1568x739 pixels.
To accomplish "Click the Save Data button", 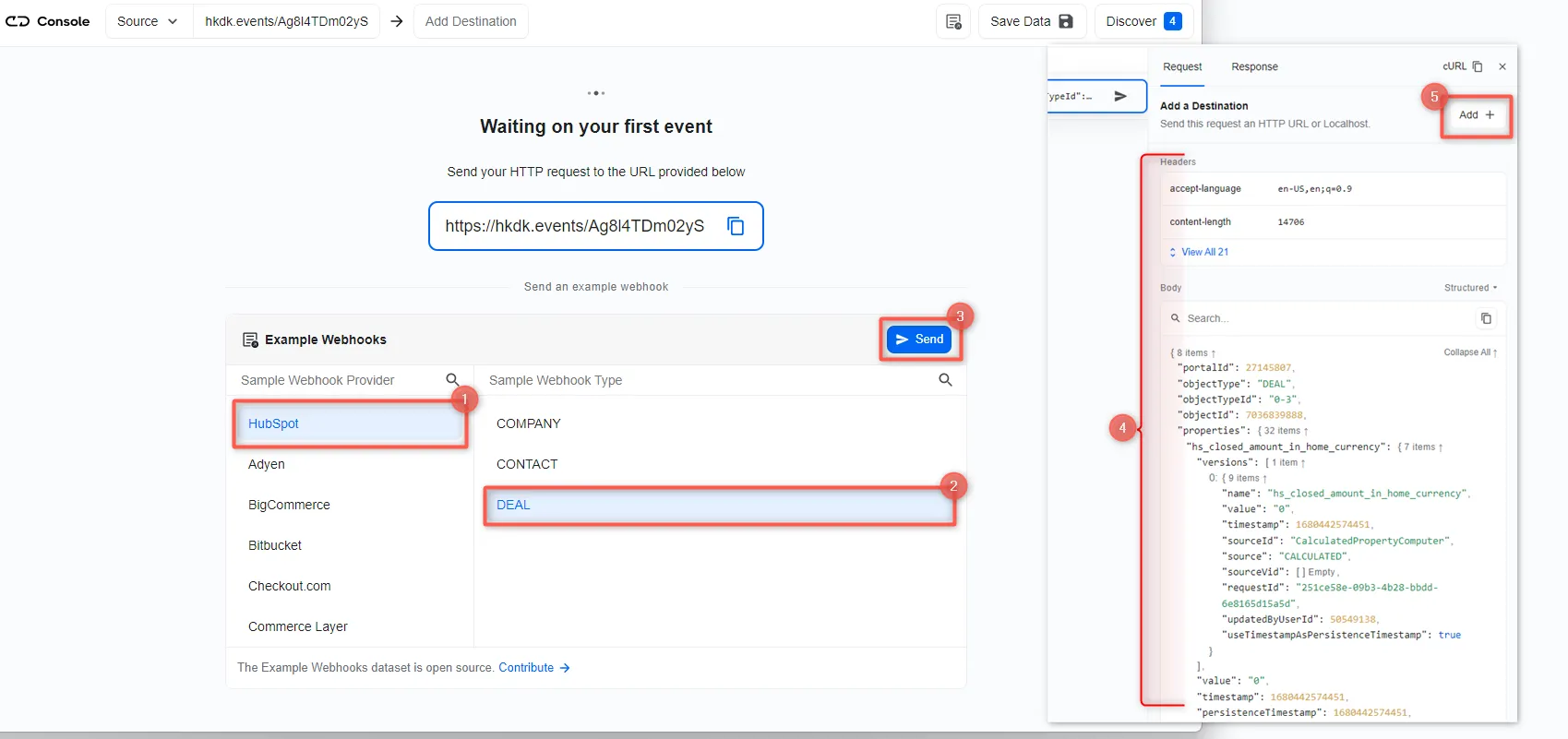I will pyautogui.click(x=1032, y=21).
